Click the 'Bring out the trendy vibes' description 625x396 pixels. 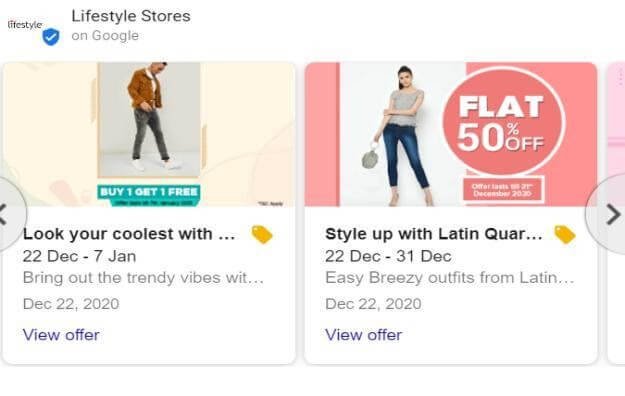point(143,278)
